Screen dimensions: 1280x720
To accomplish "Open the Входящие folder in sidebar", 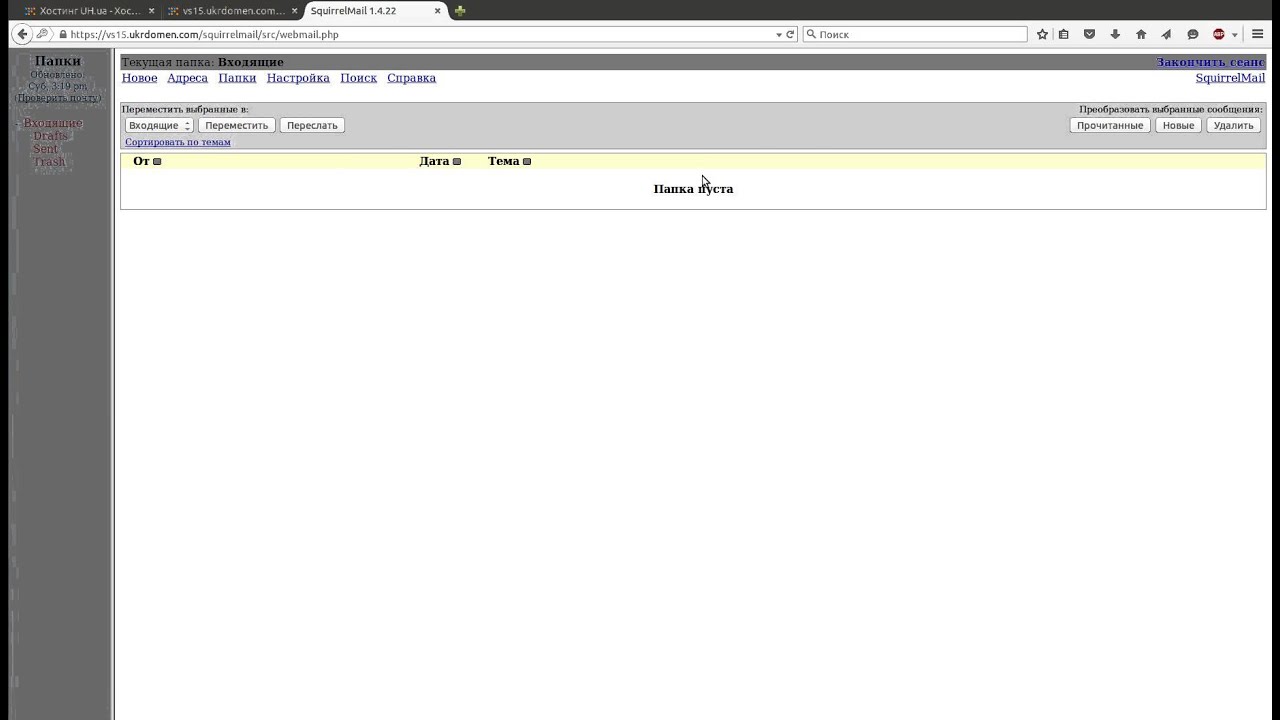I will pos(53,123).
